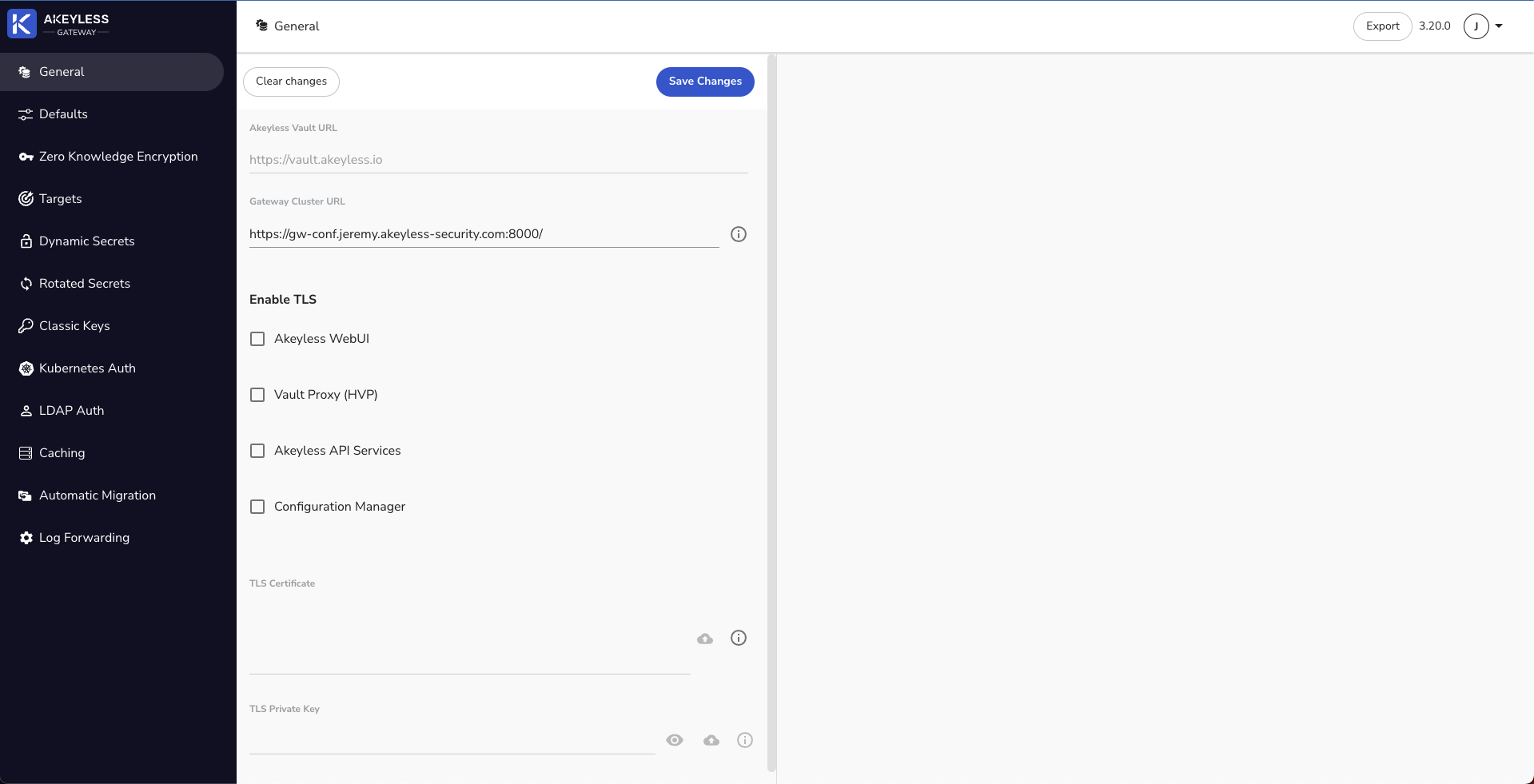The image size is (1534, 784).
Task: Click the Rotated Secrets refresh icon
Action: pos(26,284)
